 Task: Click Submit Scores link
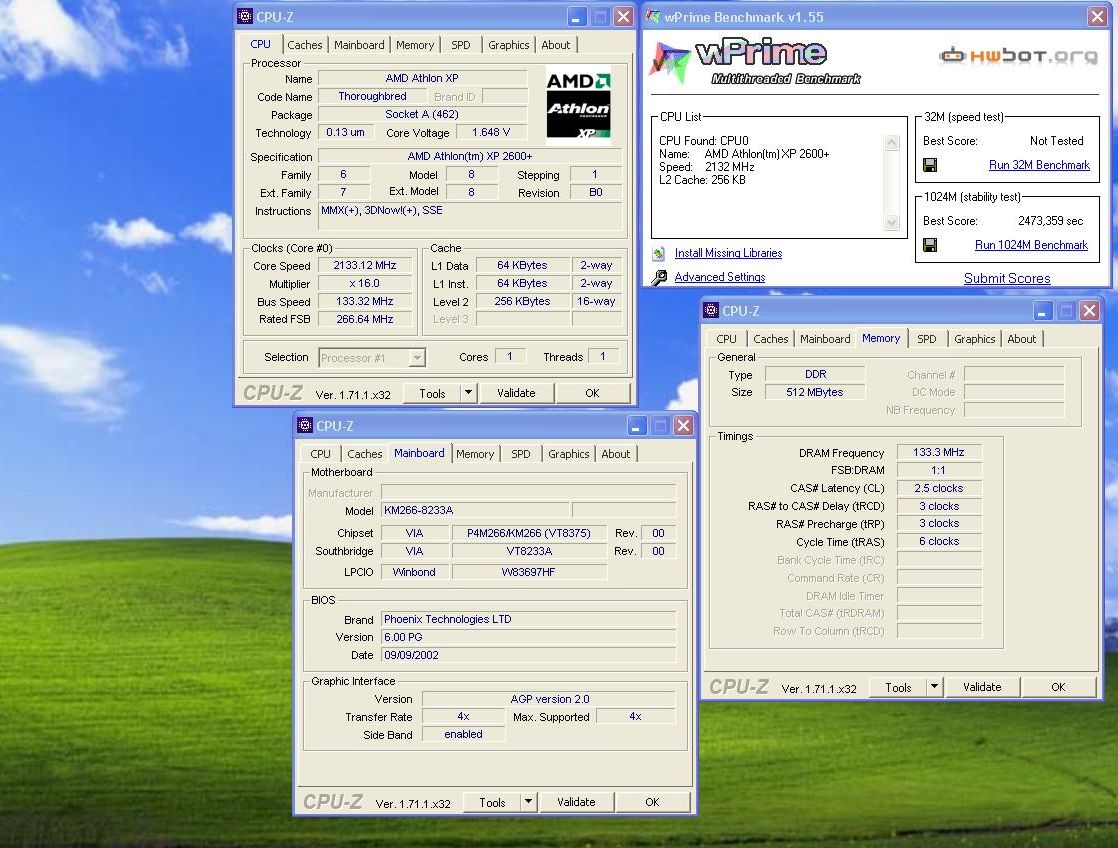coord(1007,278)
